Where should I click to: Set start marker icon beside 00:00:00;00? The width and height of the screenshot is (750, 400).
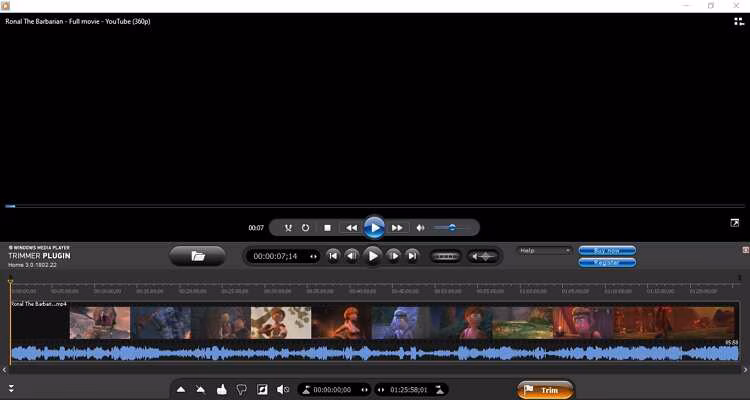tap(306, 389)
